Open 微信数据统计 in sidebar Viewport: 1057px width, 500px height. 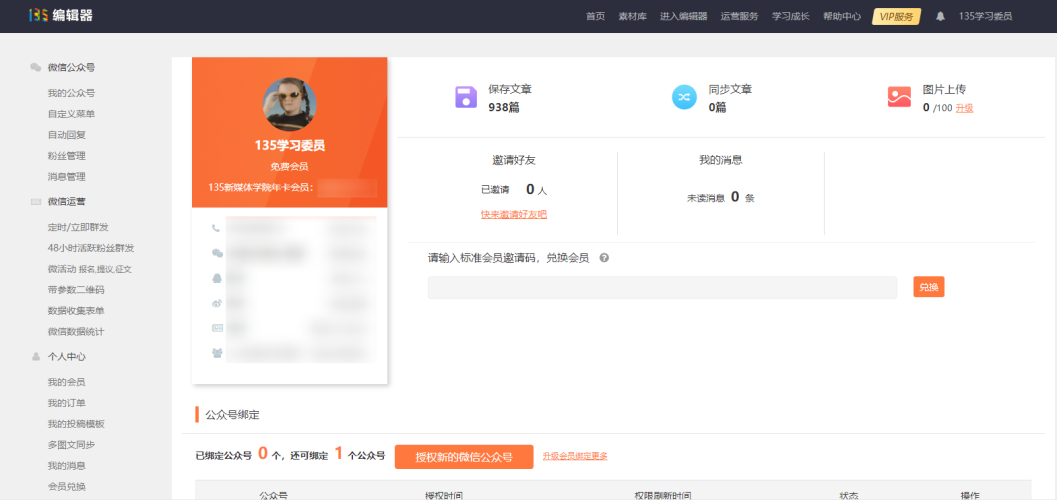coord(76,332)
